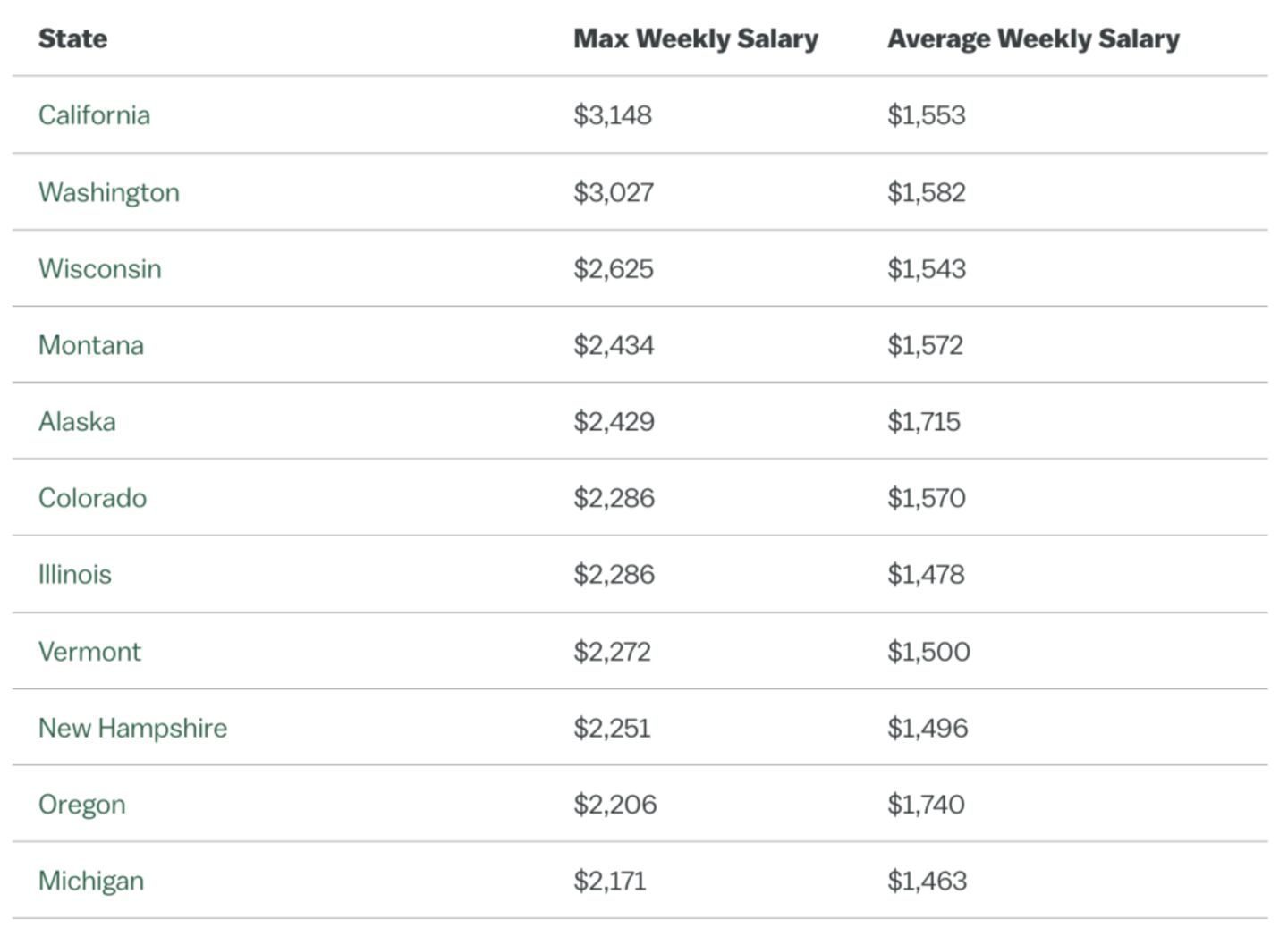Open the New Hampshire link
The height and width of the screenshot is (928, 1288).
(132, 728)
